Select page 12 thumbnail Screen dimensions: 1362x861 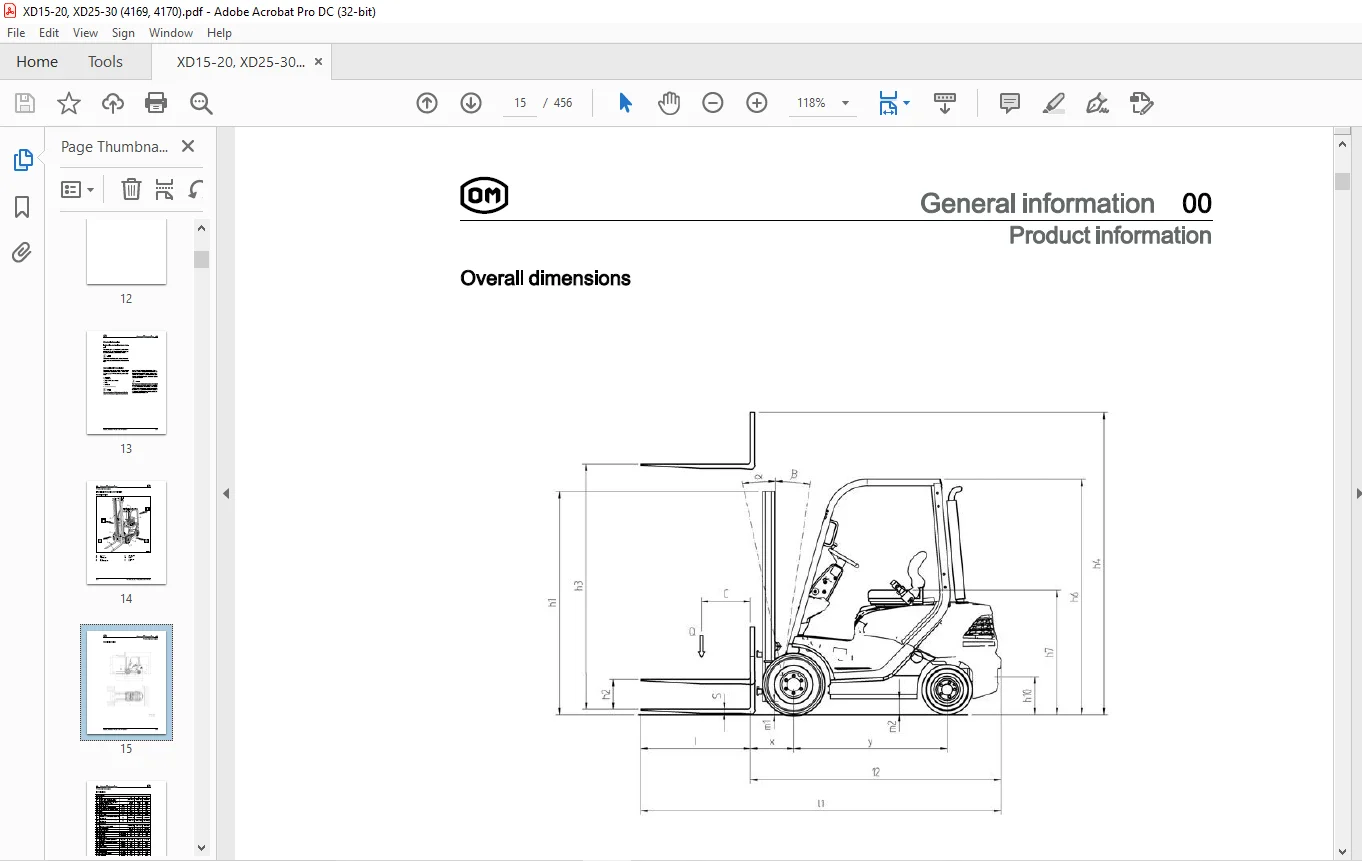click(126, 252)
